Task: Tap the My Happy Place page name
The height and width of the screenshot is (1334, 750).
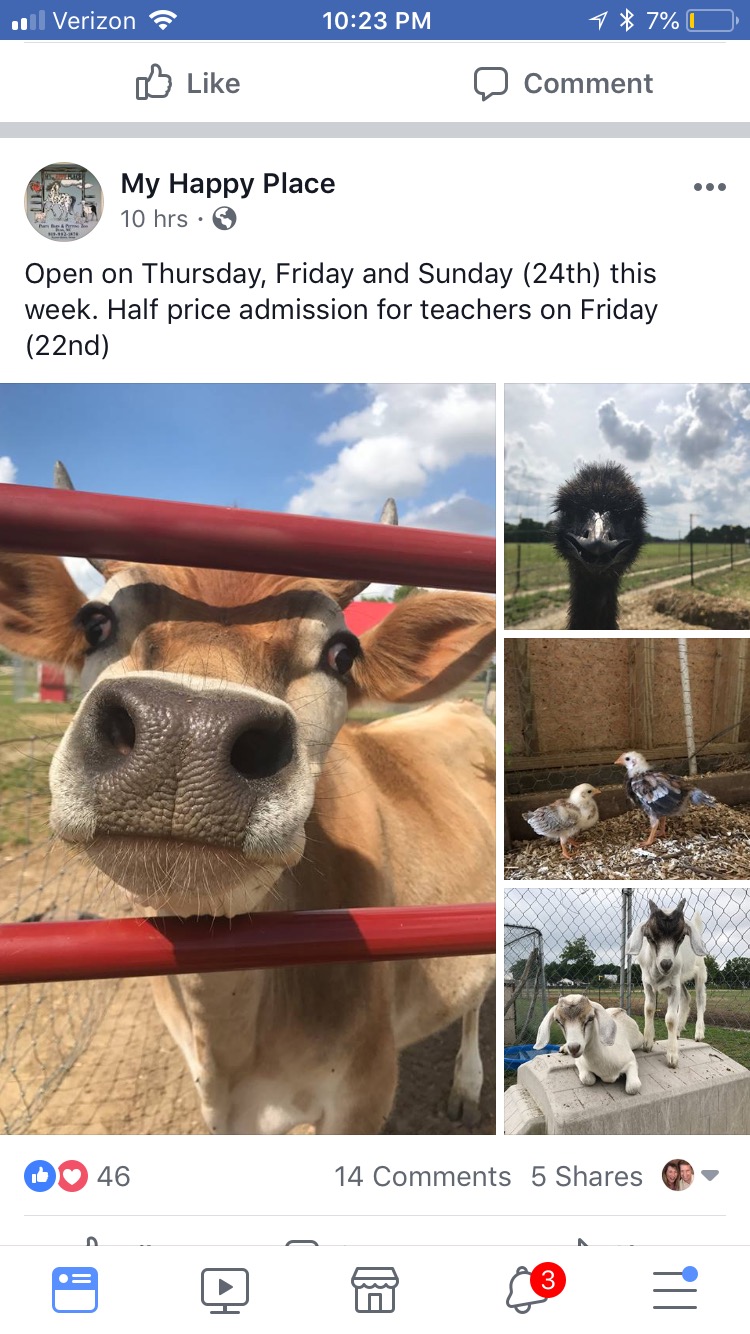Action: (228, 184)
